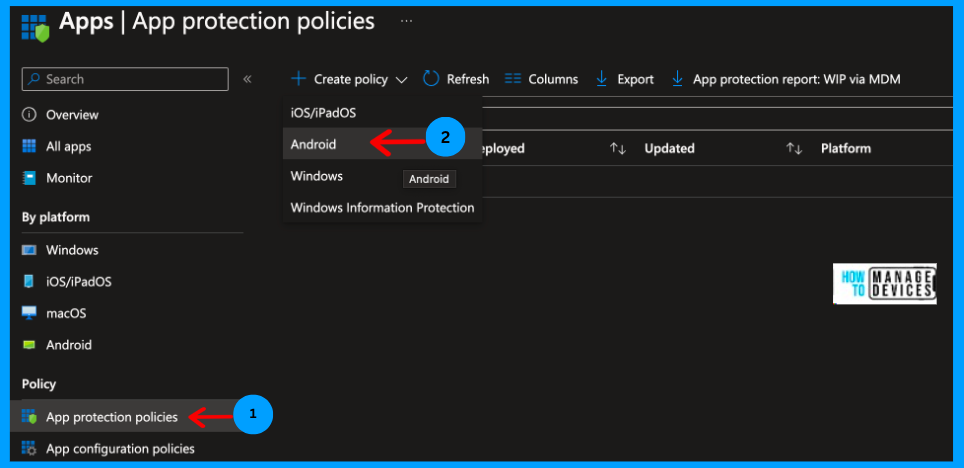Screen dimensions: 964x468
Task: Click App protection report: WIP via MDM
Action: [797, 79]
